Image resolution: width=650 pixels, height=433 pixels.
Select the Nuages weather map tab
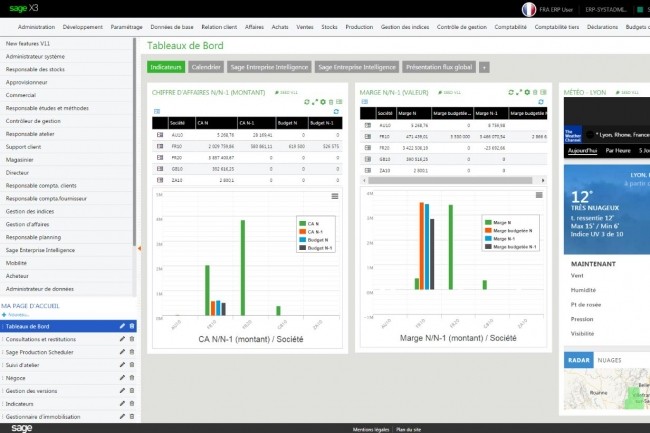tap(609, 360)
